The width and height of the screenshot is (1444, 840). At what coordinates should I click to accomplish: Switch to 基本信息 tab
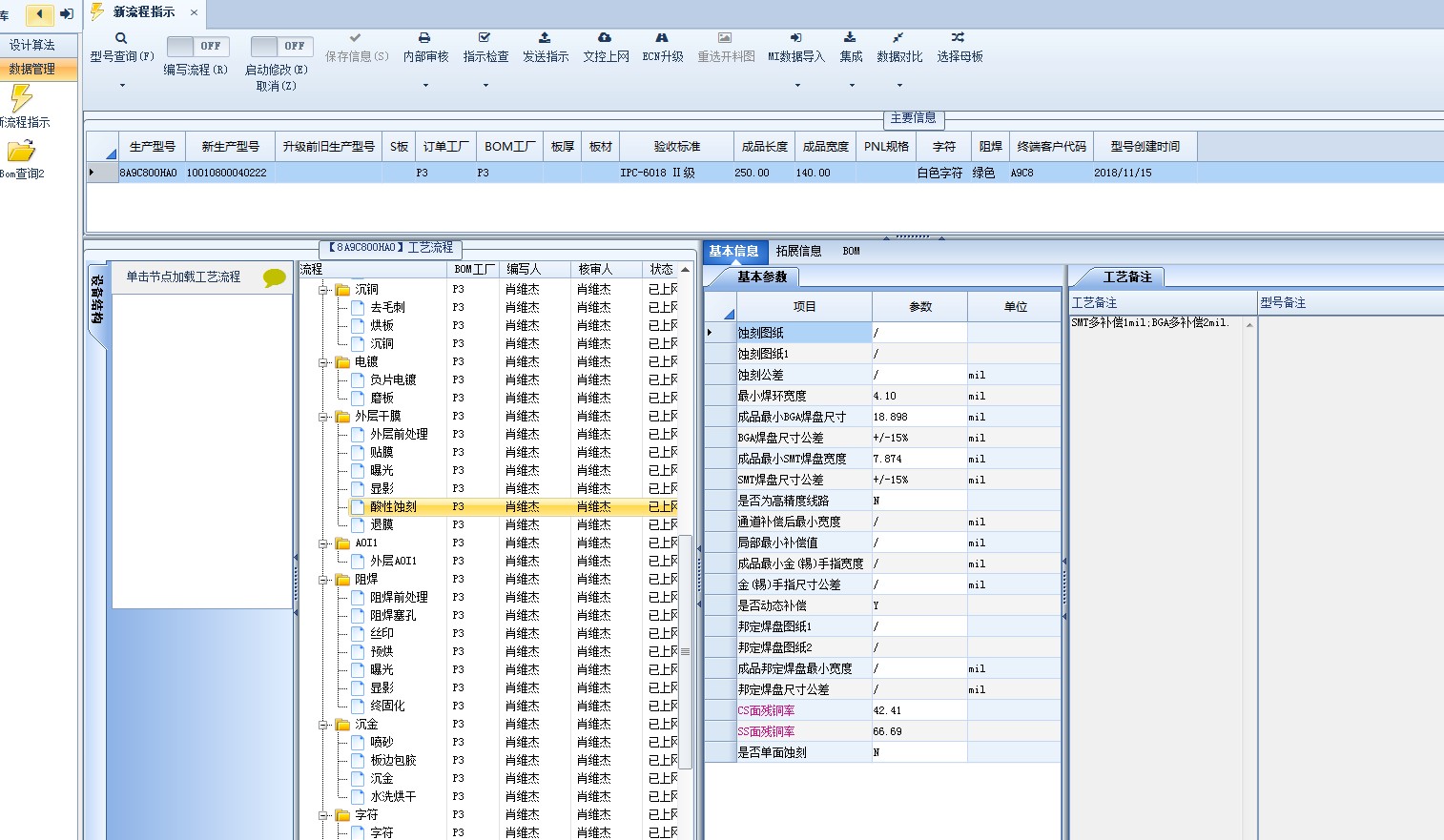[733, 252]
